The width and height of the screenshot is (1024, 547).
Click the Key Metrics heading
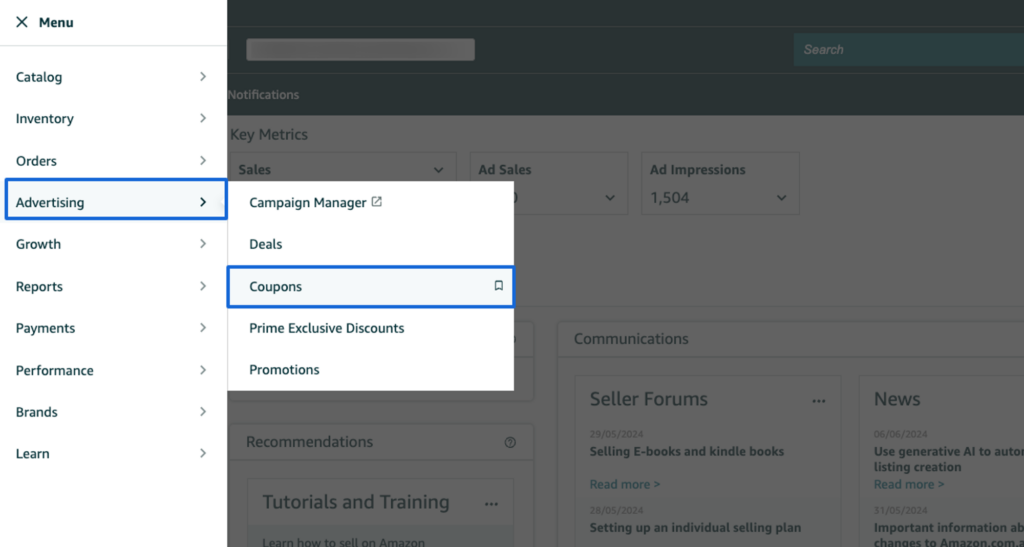(x=269, y=134)
